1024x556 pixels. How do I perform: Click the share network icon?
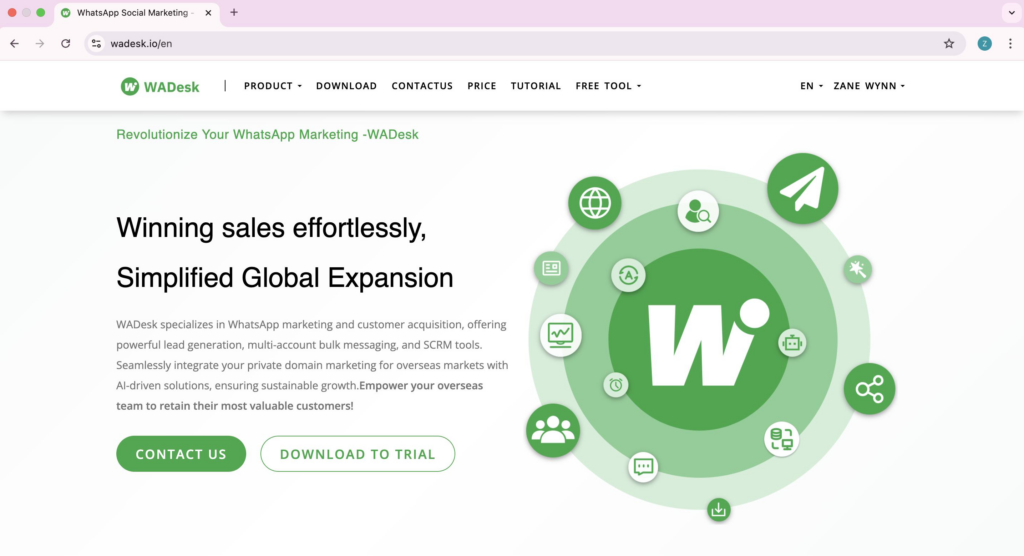869,389
